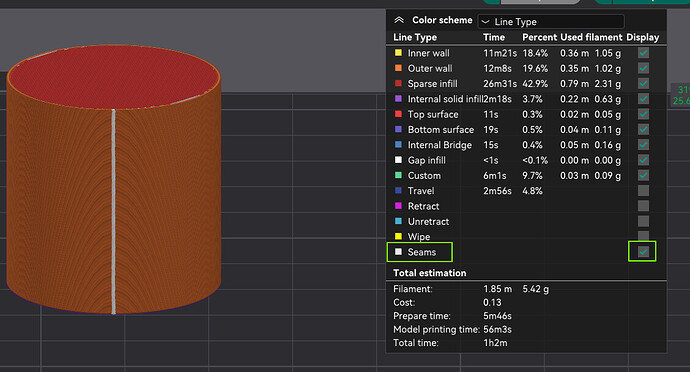The width and height of the screenshot is (690, 372).
Task: Click the 56m3s model printing time
Action: click(x=497, y=329)
